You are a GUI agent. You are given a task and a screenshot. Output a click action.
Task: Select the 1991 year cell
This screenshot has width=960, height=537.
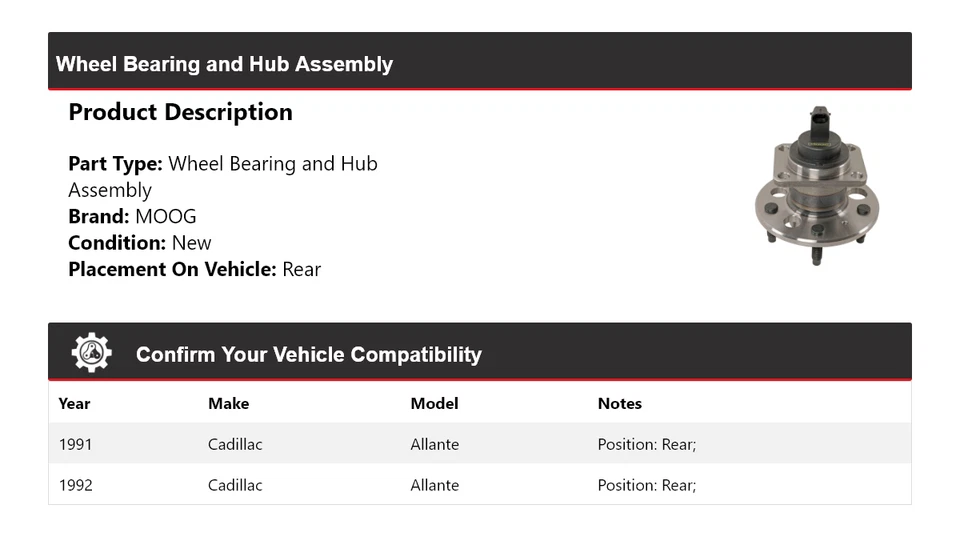click(75, 444)
